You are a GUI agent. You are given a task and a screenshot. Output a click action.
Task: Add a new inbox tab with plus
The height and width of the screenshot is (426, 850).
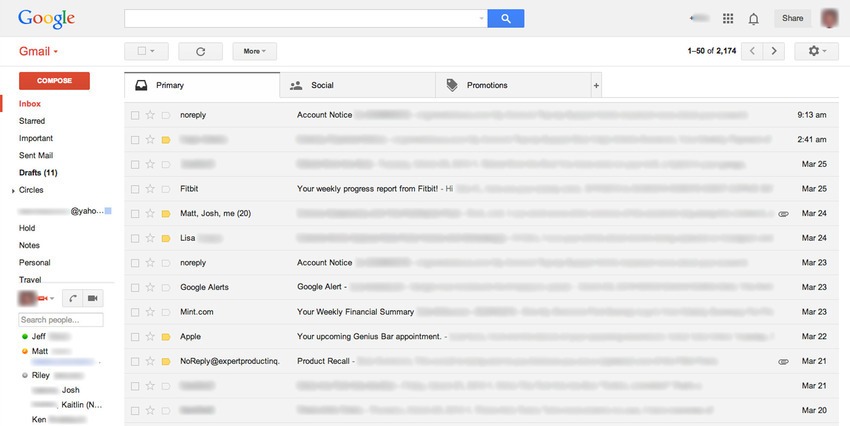(x=596, y=86)
